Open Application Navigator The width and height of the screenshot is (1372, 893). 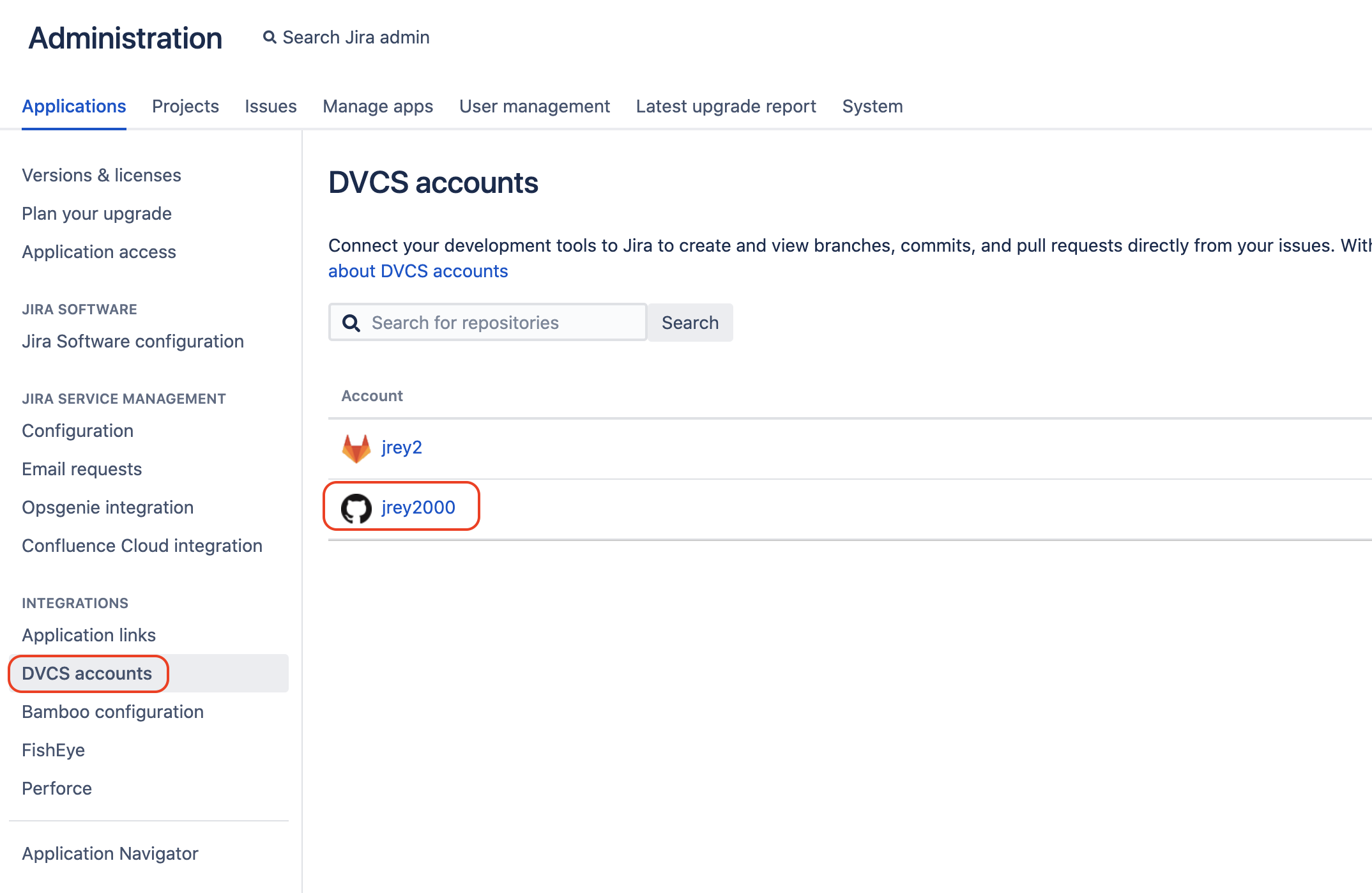(x=110, y=853)
